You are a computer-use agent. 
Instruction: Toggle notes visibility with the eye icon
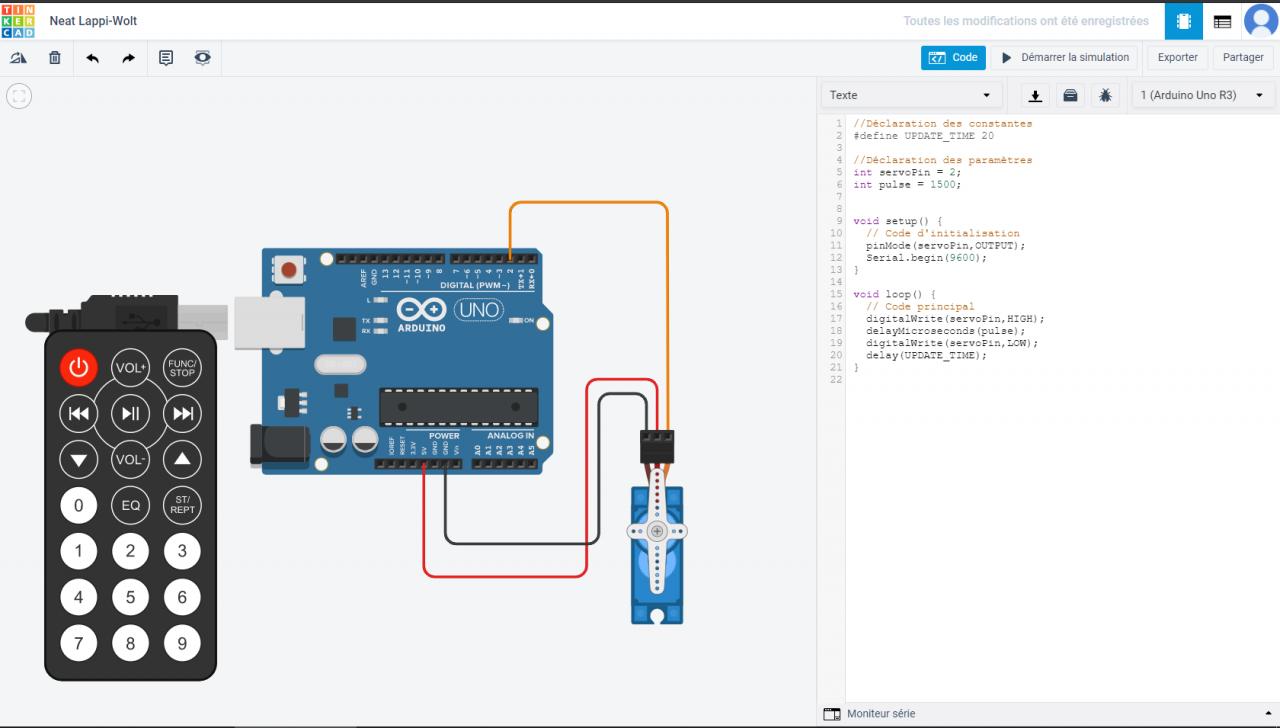pos(203,58)
